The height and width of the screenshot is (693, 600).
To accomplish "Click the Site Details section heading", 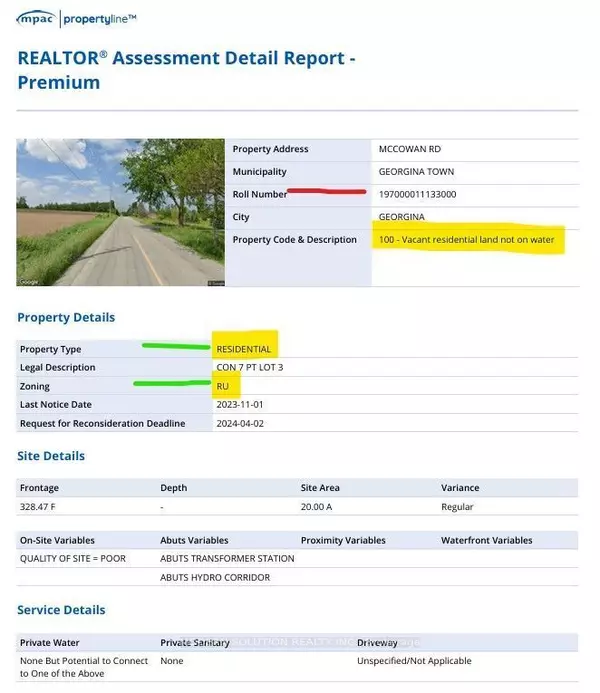I will [51, 456].
